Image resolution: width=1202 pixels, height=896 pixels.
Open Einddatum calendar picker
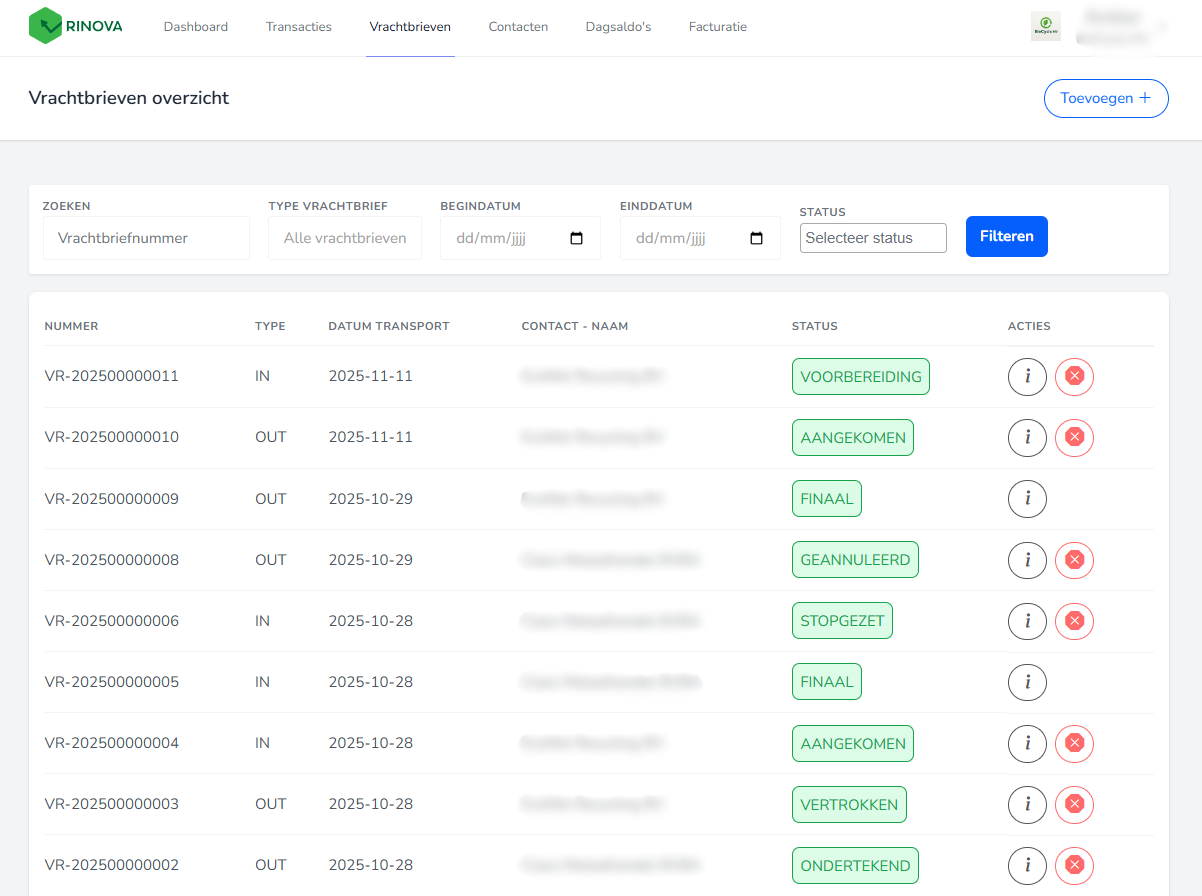tap(756, 239)
